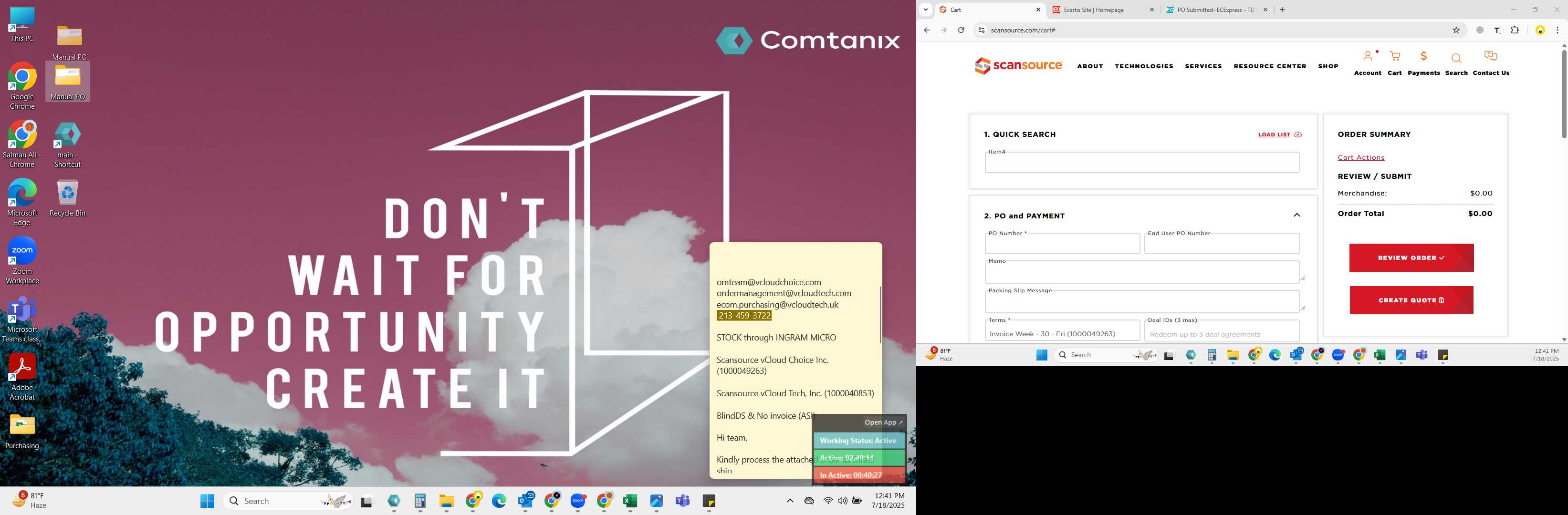Focus the PO Number field
The image size is (1568, 515).
[x=1062, y=244]
